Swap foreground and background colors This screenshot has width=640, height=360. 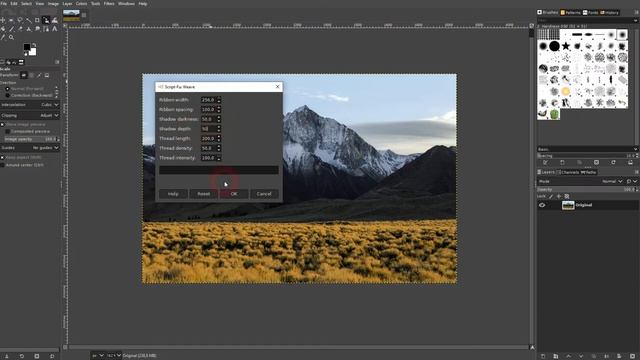pyautogui.click(x=34, y=45)
